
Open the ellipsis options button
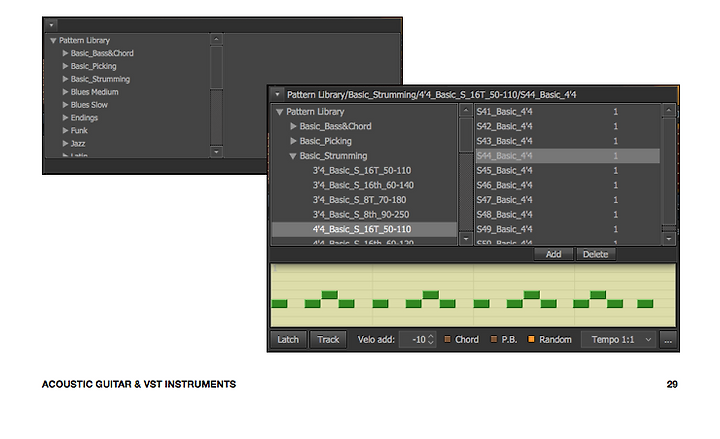pos(668,340)
